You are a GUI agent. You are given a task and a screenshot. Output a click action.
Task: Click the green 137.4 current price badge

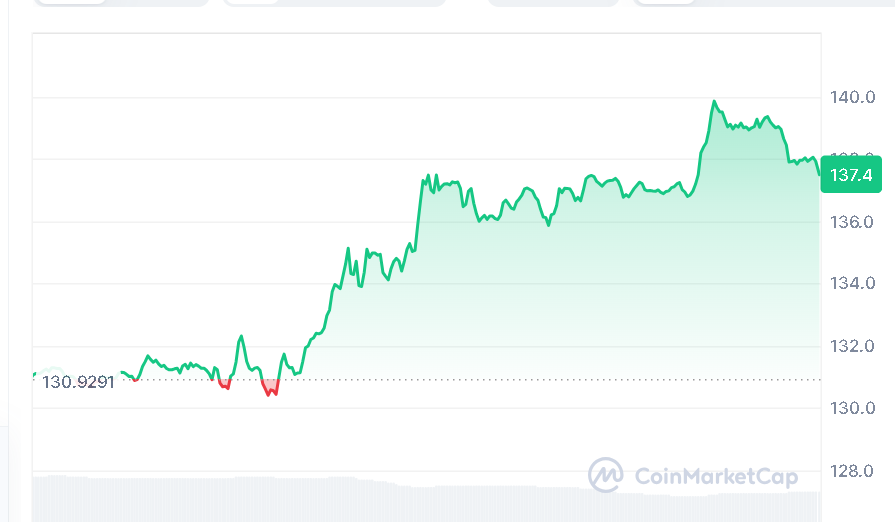pyautogui.click(x=852, y=175)
